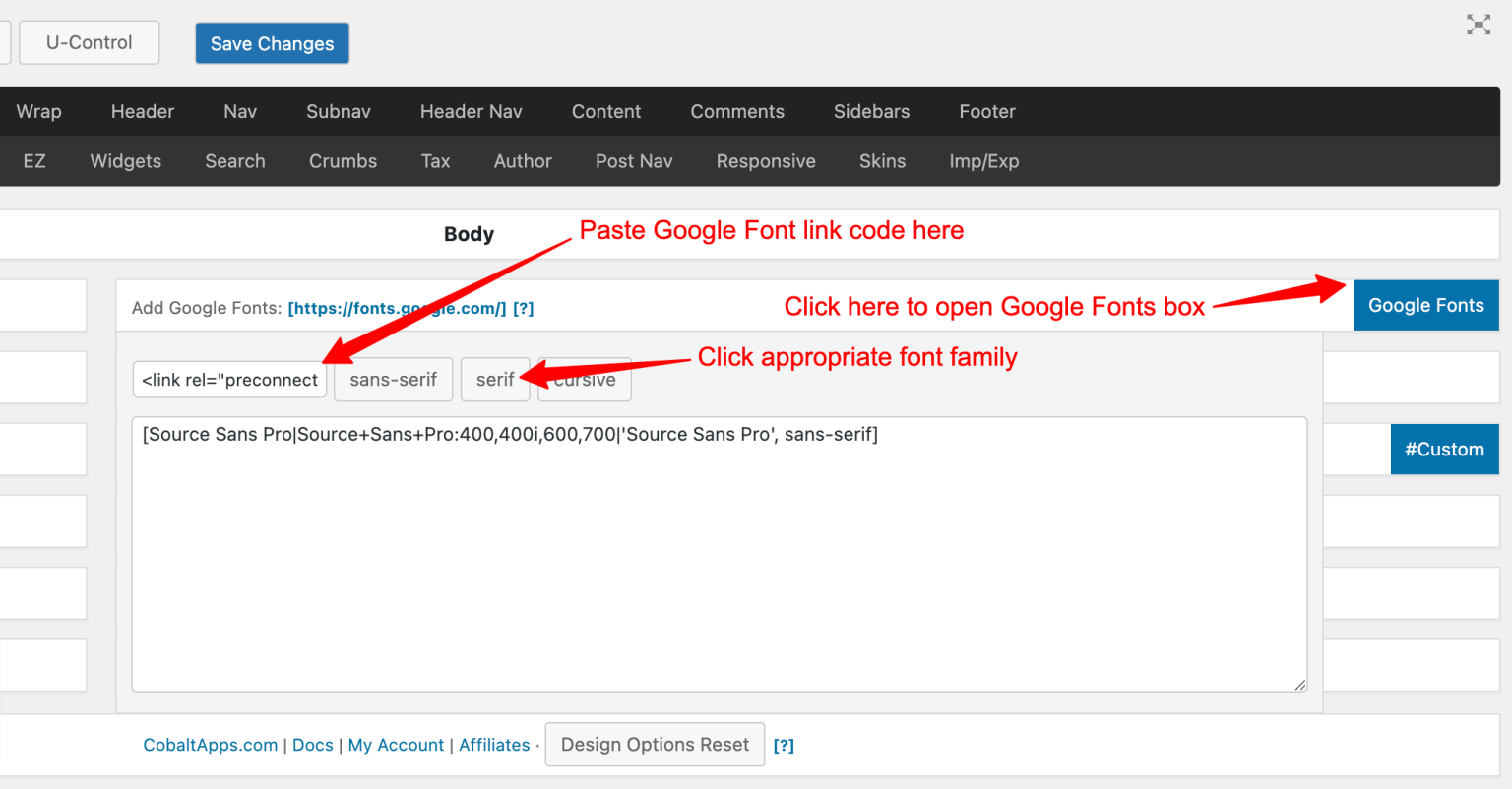Select the sans-serif font family button
Screen dimensions: 1512x789
click(393, 379)
